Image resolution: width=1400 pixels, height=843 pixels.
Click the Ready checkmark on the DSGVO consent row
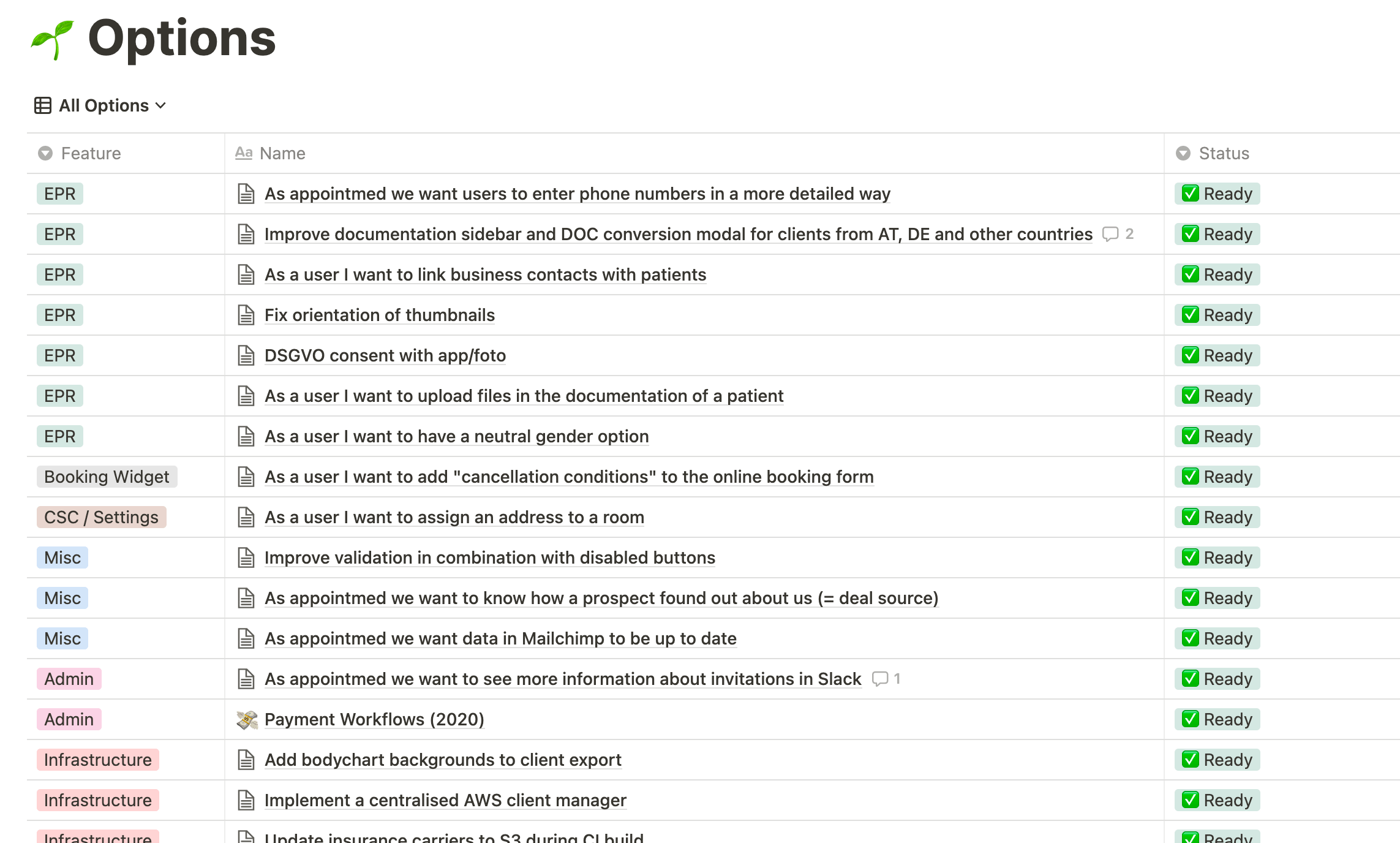[x=1190, y=355]
